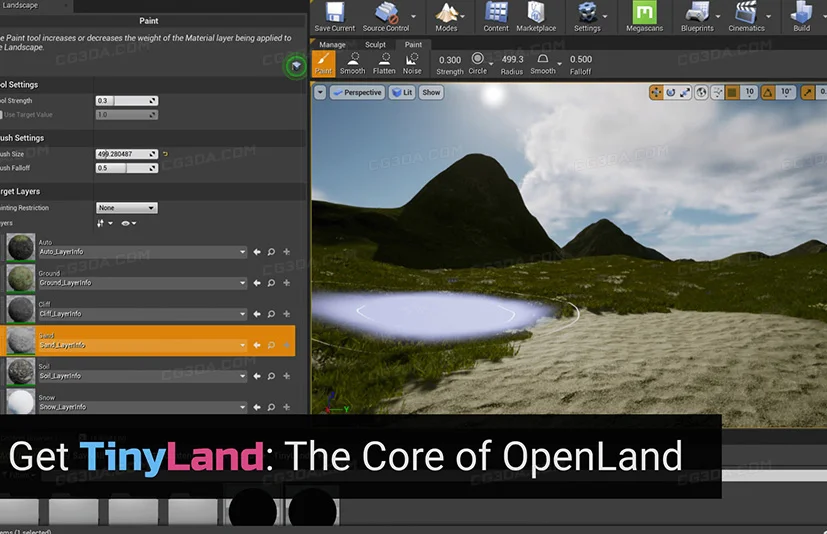The width and height of the screenshot is (827, 534).
Task: Open Source Control toolbar icon
Action: click(386, 16)
